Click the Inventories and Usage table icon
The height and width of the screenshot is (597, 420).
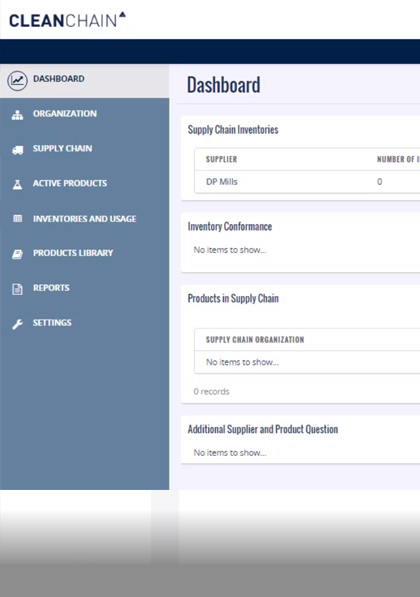point(18,219)
